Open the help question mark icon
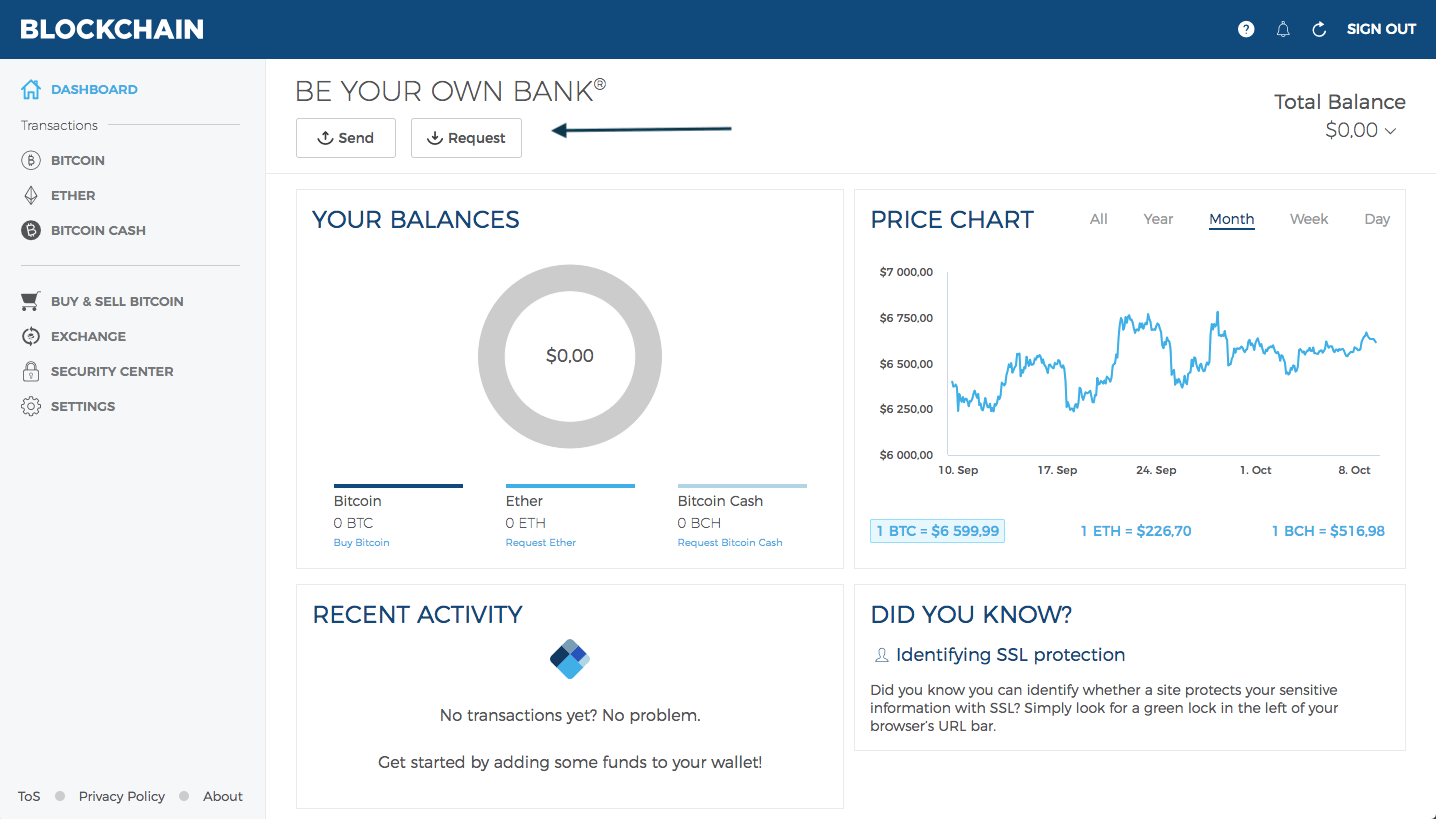 point(1245,29)
